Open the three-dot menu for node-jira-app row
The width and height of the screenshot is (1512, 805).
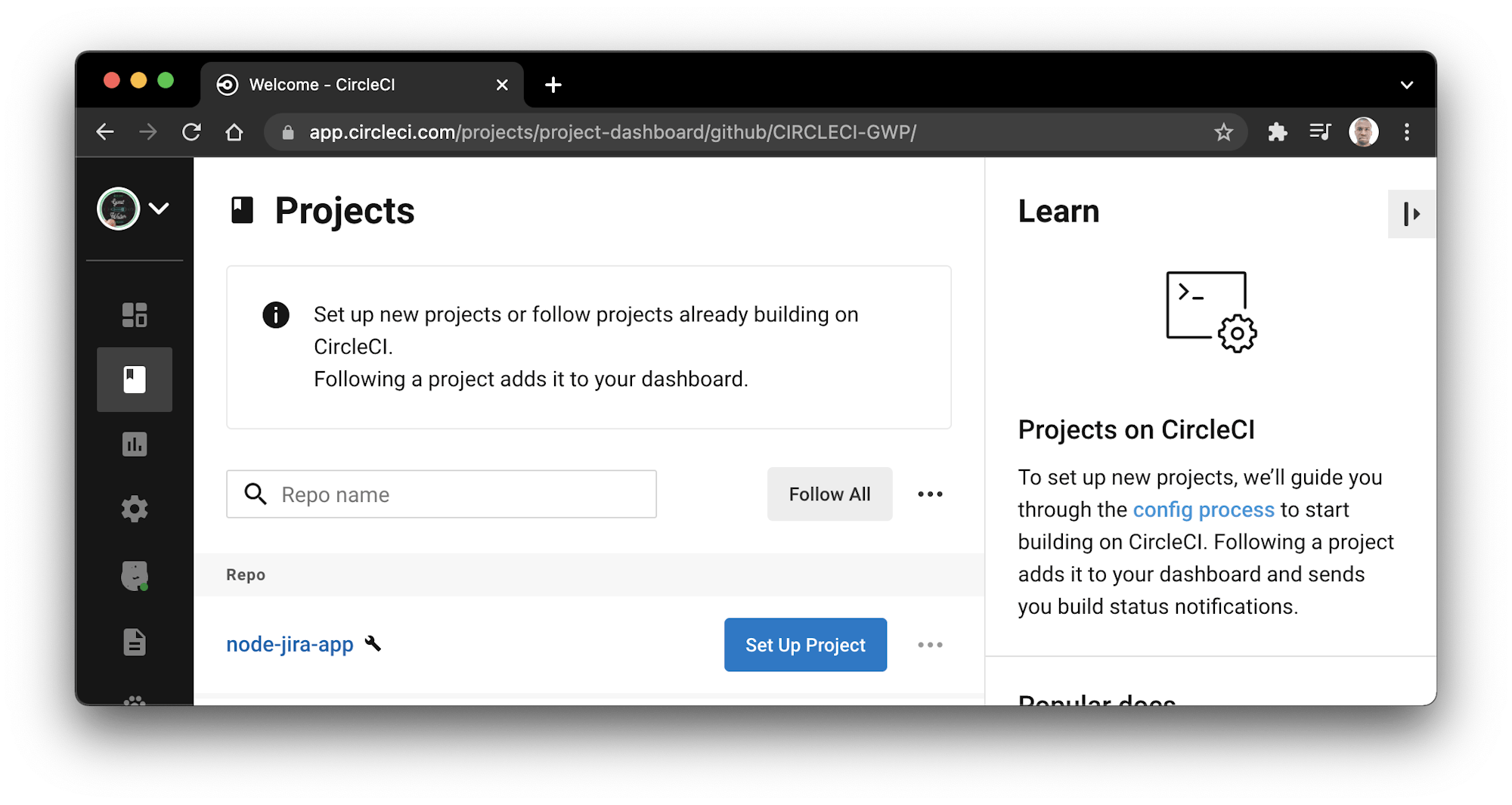[x=930, y=645]
